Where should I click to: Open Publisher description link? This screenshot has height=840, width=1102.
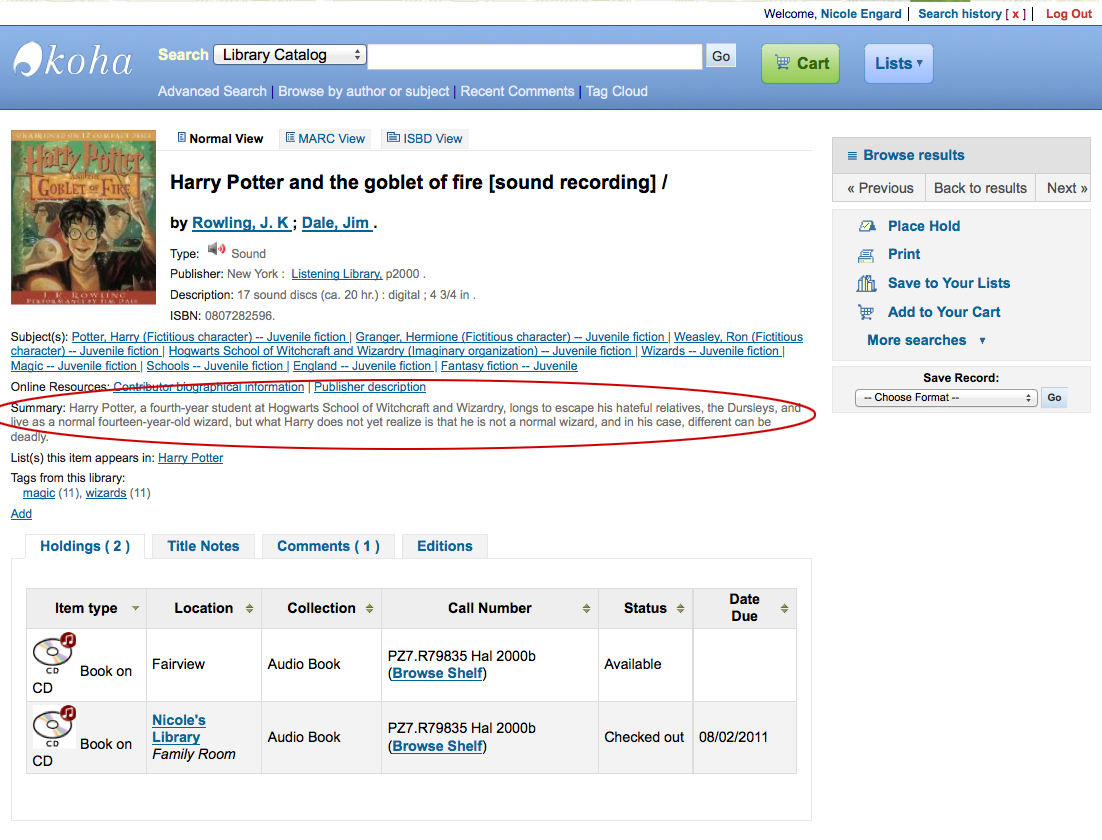click(x=370, y=387)
